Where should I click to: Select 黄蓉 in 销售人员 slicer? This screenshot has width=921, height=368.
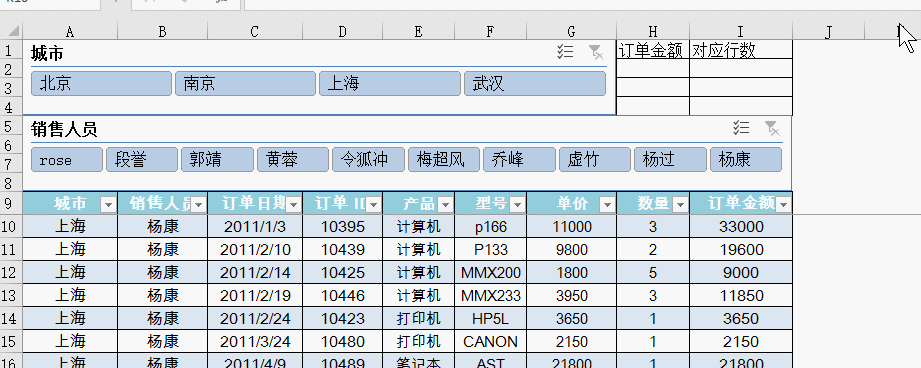tap(293, 160)
